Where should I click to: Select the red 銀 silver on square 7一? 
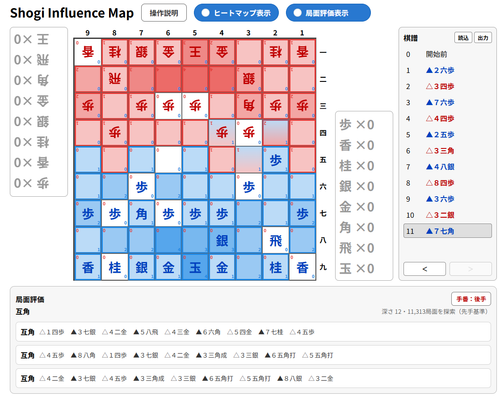point(141,52)
